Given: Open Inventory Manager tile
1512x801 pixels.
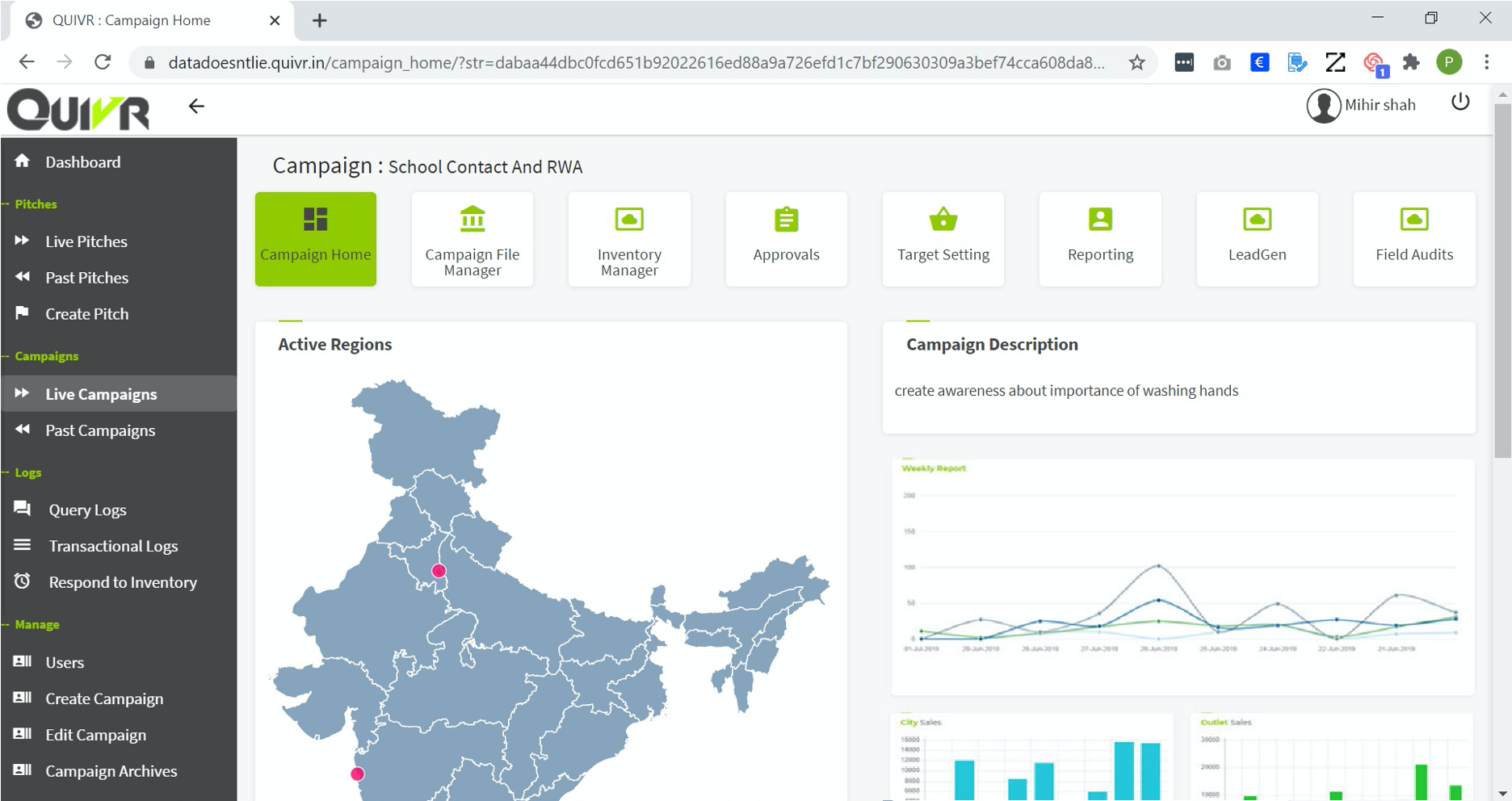Looking at the screenshot, I should 629,239.
